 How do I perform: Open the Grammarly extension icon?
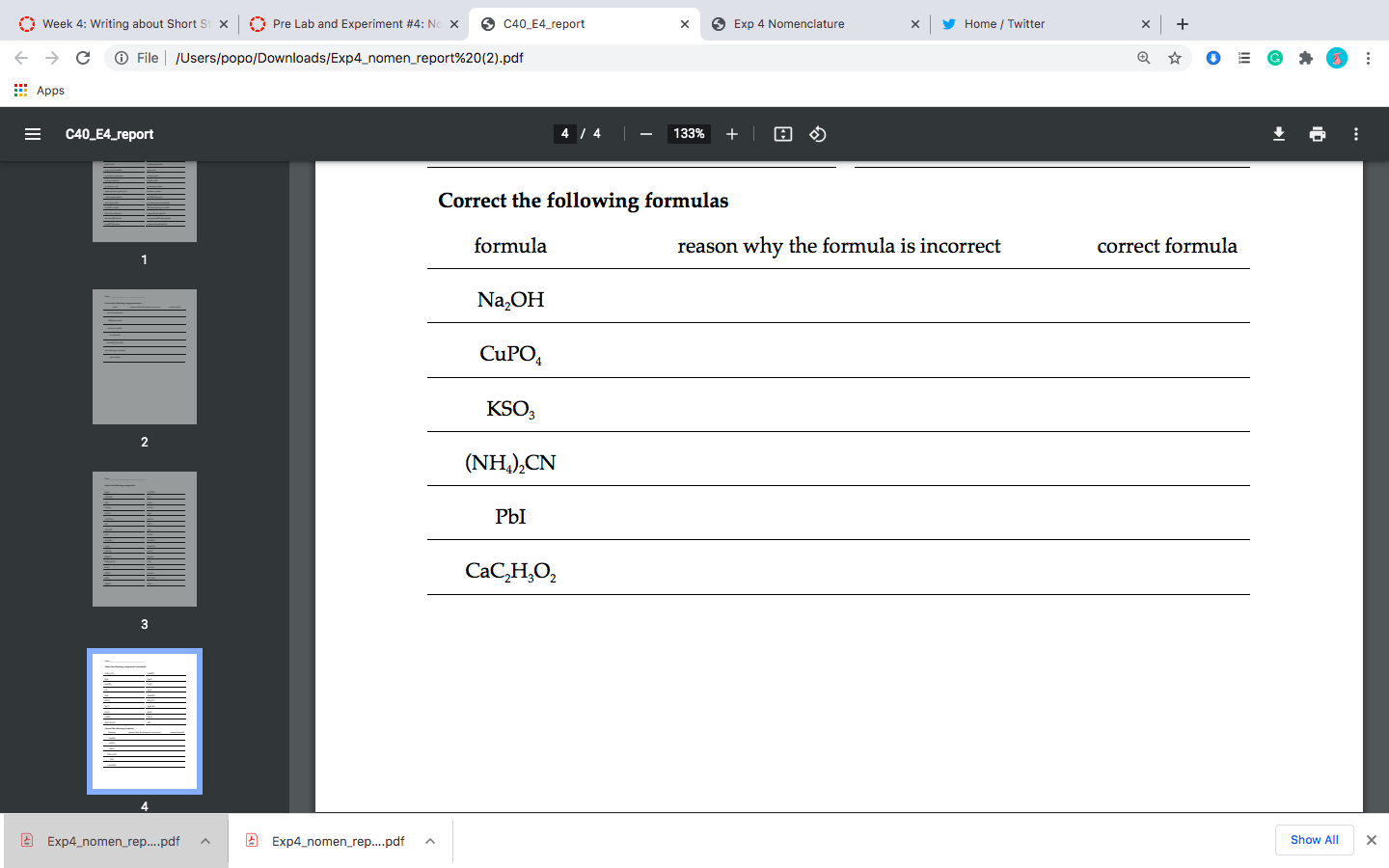[1275, 58]
